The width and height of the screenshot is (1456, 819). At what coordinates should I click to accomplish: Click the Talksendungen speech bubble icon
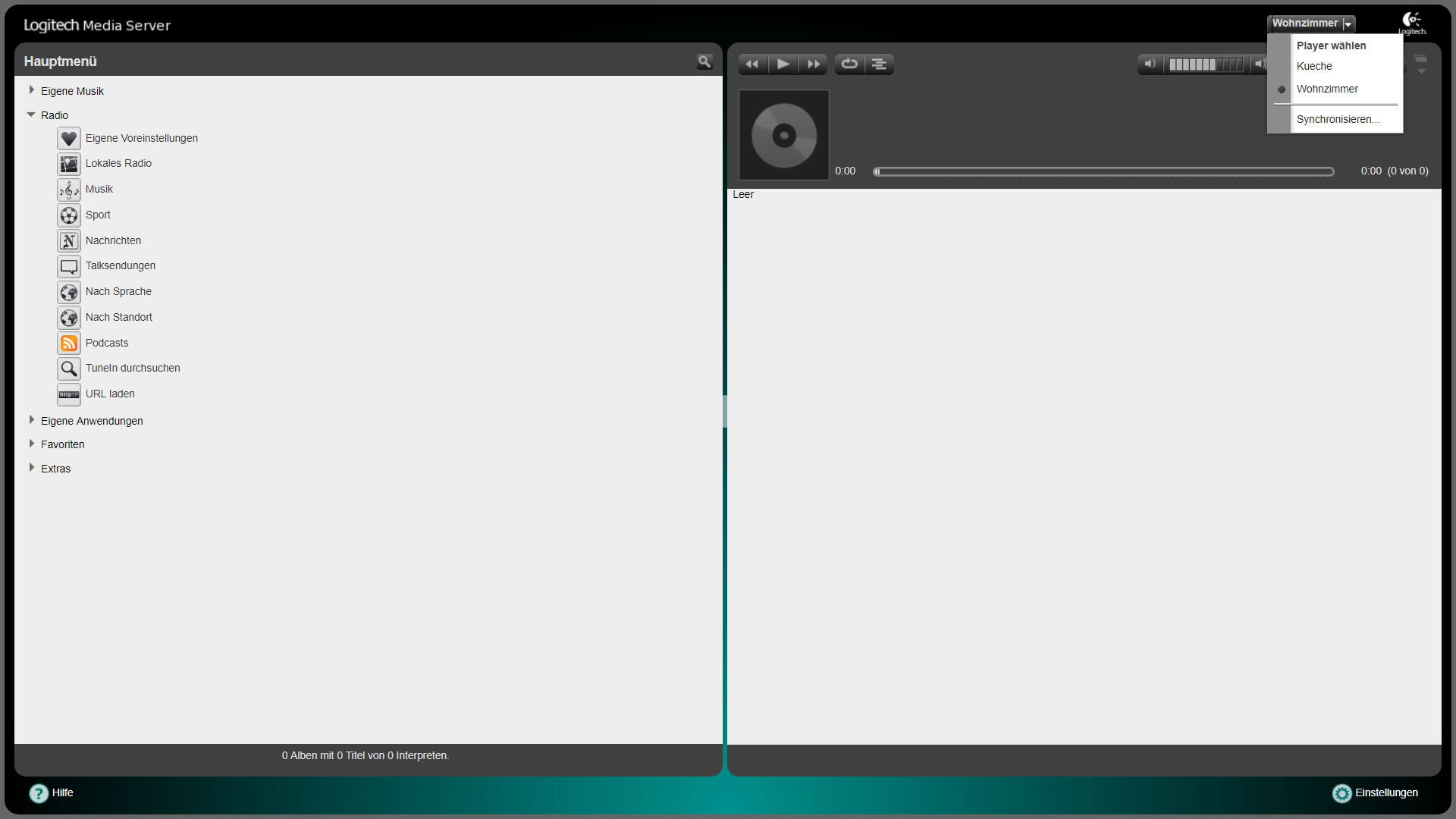tap(69, 266)
